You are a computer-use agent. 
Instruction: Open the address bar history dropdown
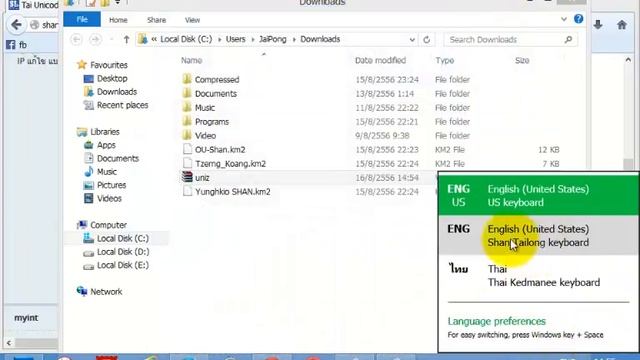coord(412,40)
